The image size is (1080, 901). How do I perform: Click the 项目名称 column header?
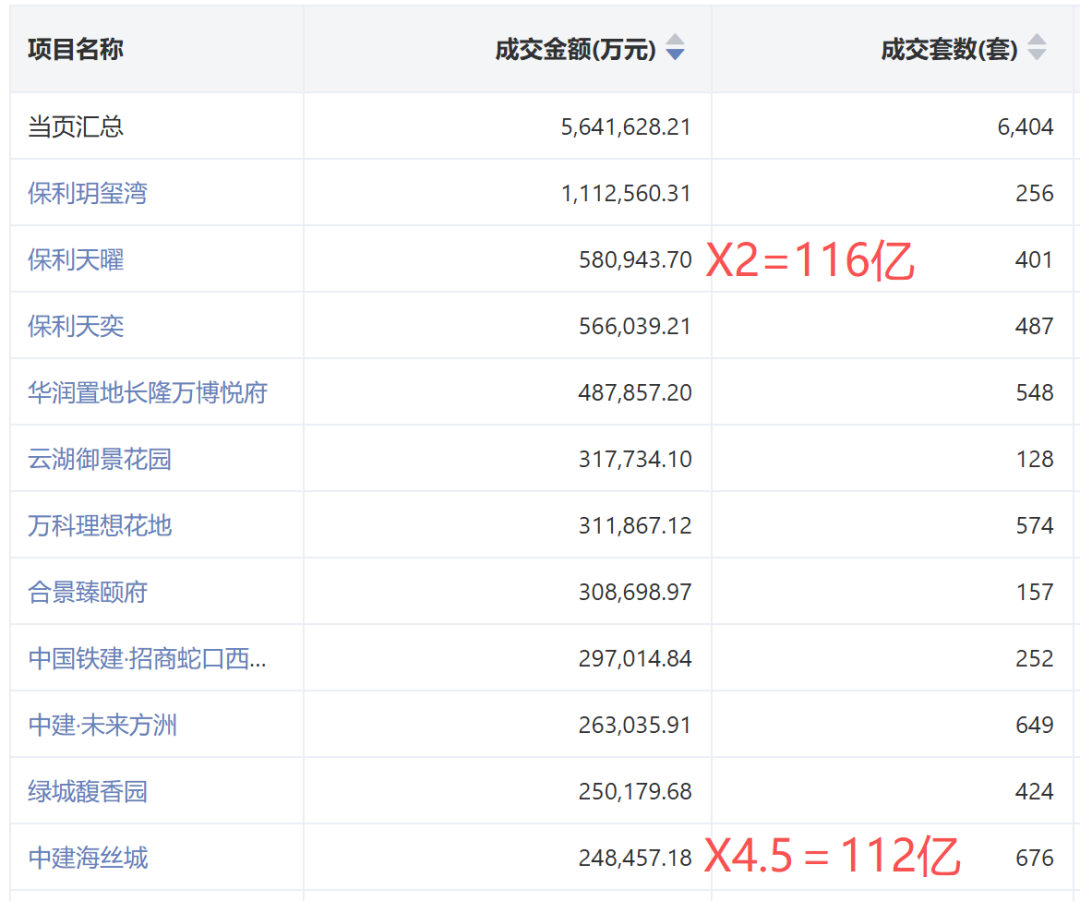click(76, 49)
